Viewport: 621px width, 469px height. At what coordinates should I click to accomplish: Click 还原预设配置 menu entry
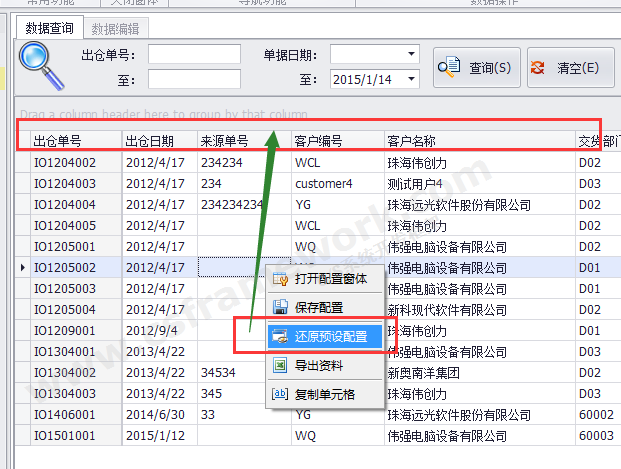[331, 337]
